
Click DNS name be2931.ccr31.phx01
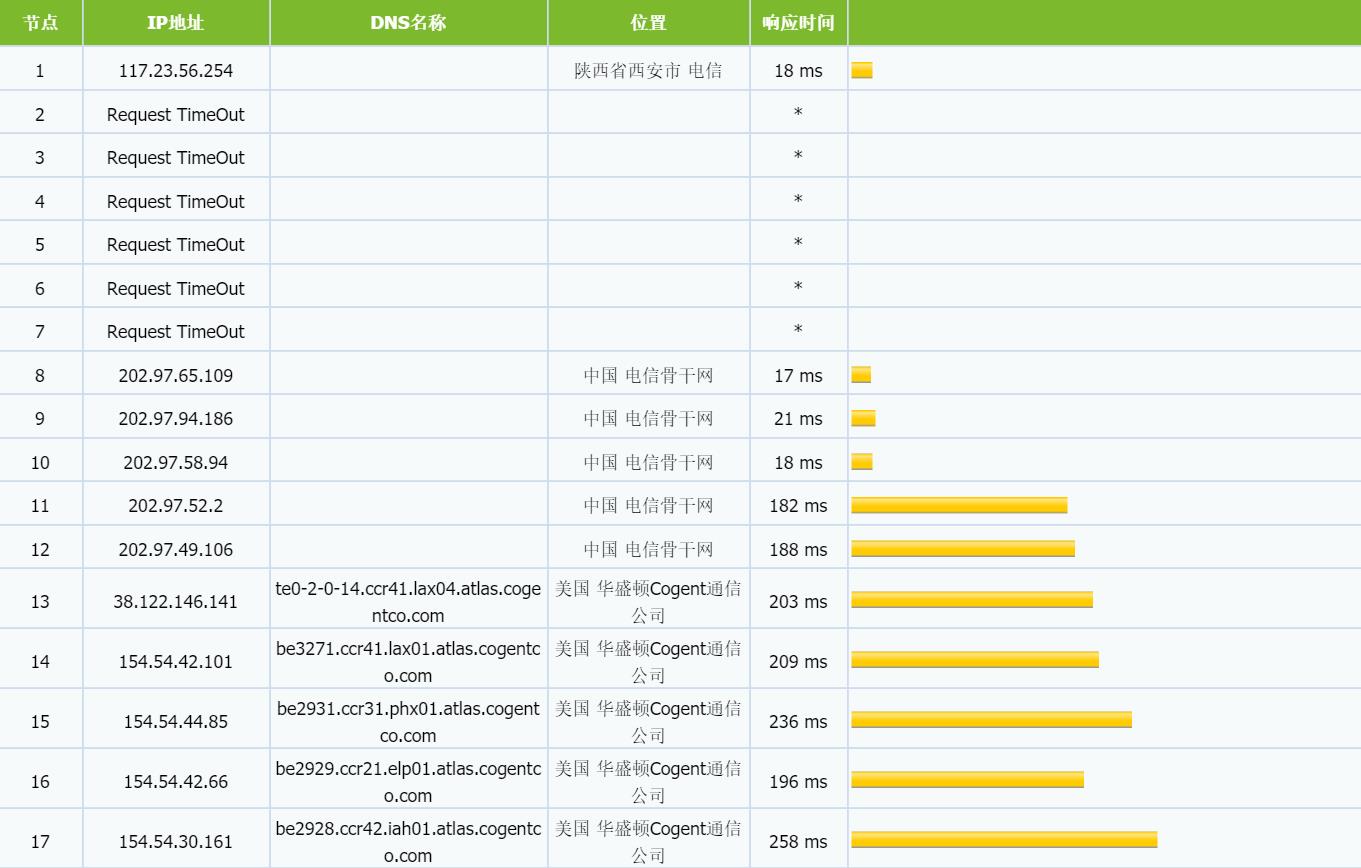coord(408,722)
